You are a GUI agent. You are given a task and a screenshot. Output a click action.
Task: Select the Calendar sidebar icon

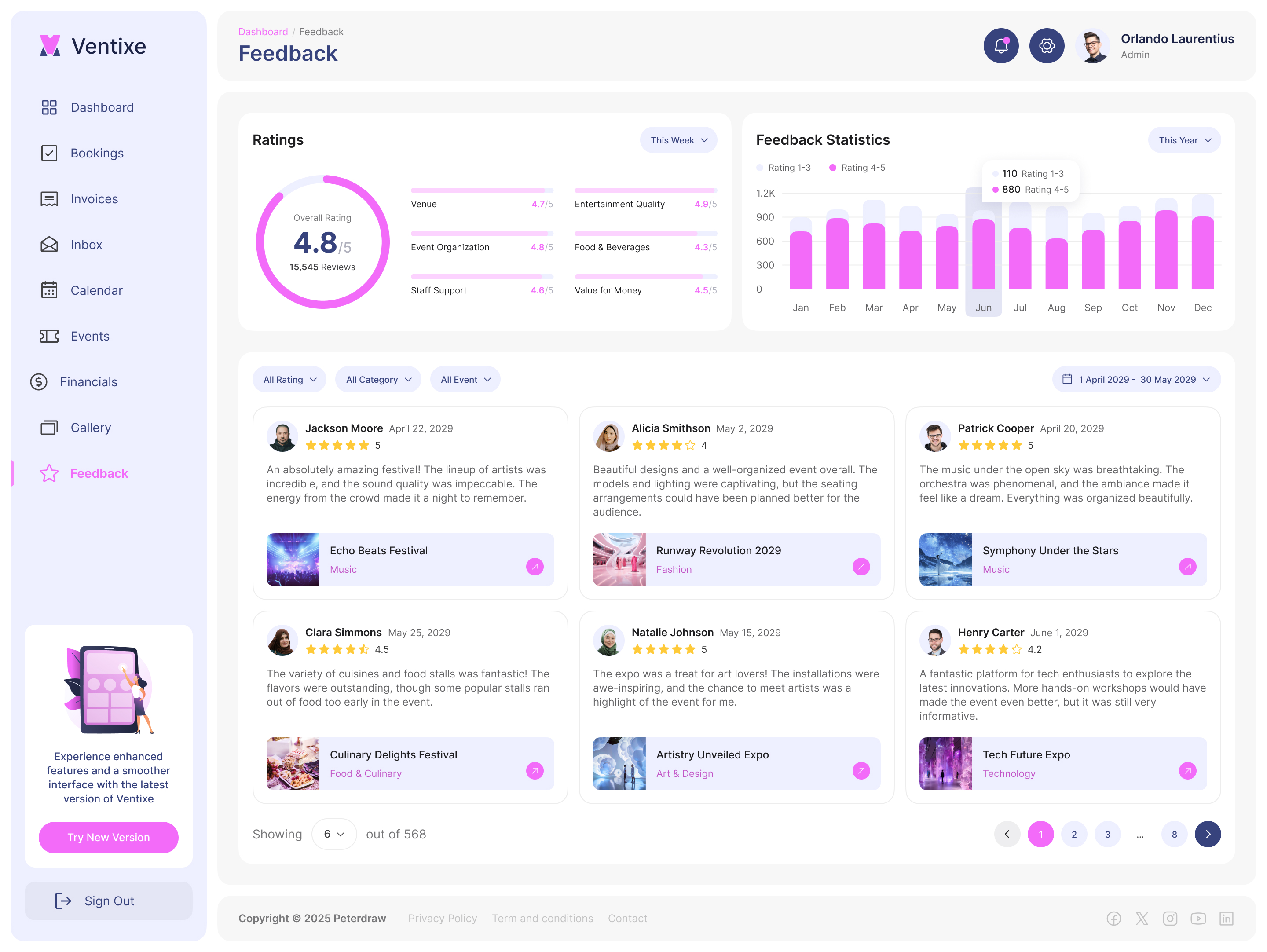pyautogui.click(x=49, y=290)
